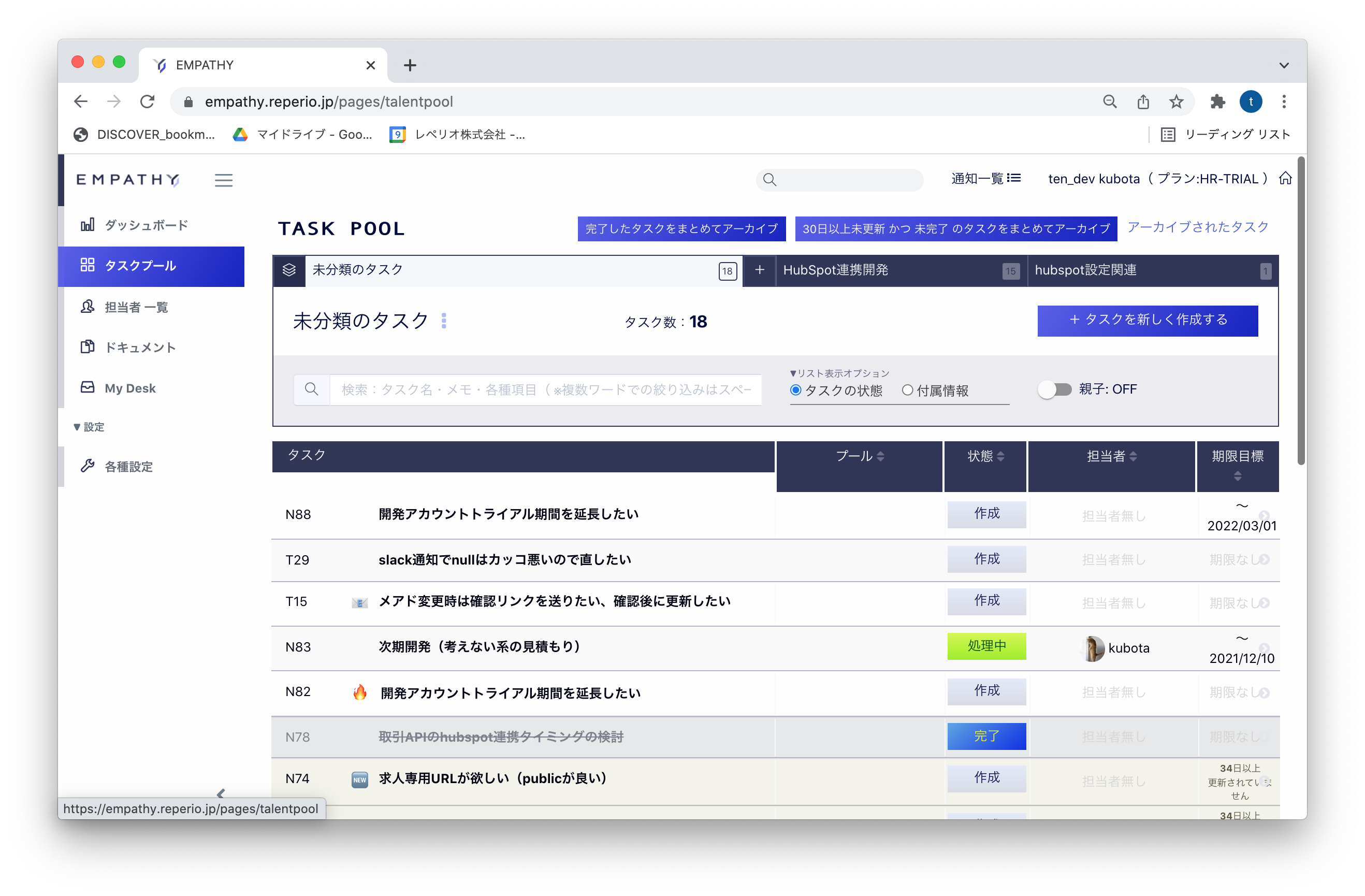Collapse sidebar with bottom chevron
This screenshot has height=896, width=1365.
[221, 793]
